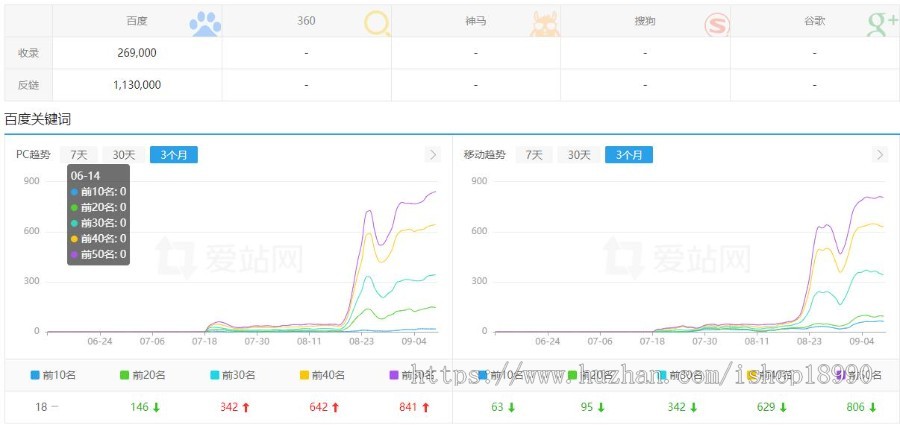
Task: Click the PC 前20名 count 146
Action: coord(139,407)
